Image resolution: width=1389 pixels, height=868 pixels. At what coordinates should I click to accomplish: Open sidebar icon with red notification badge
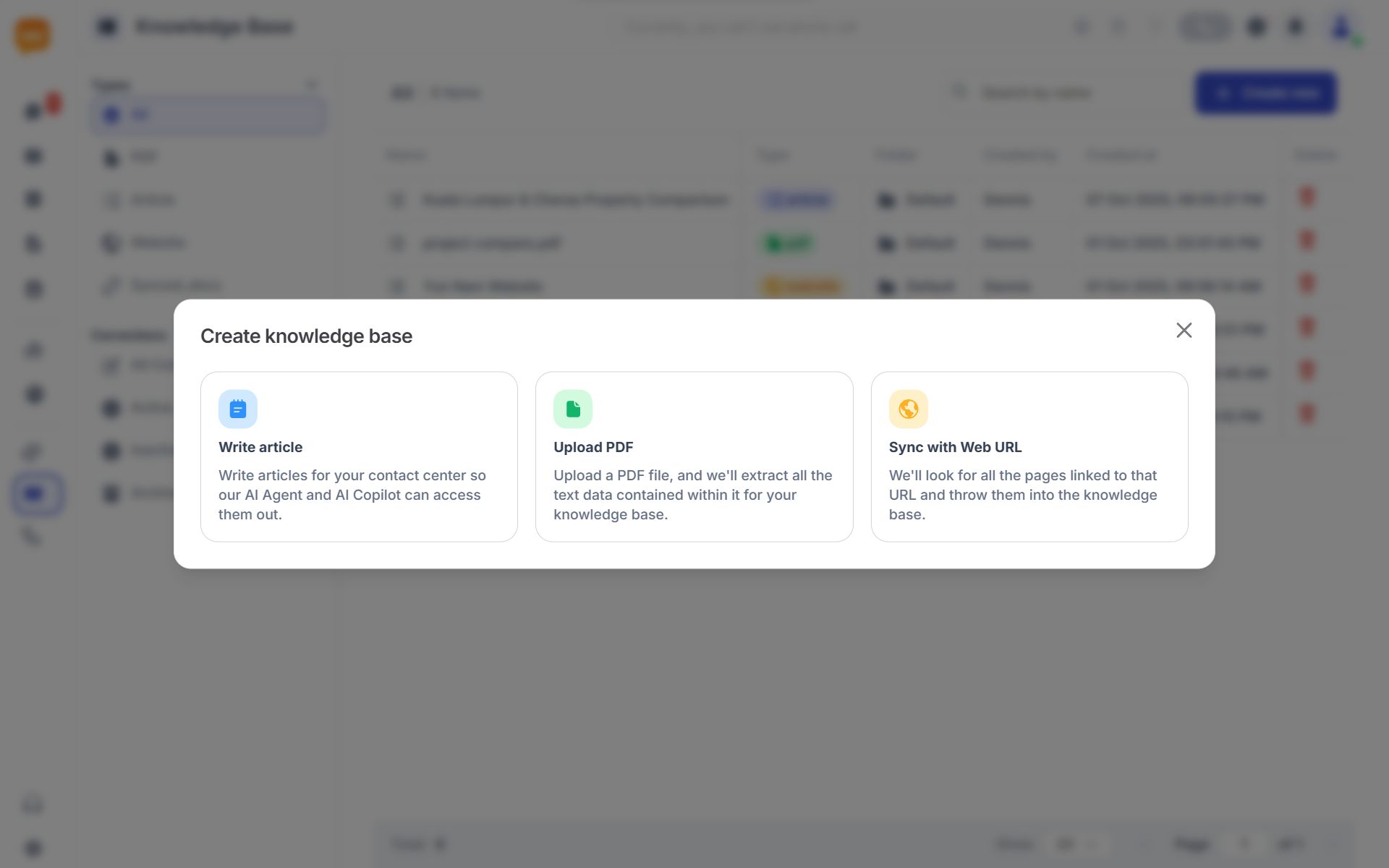tap(34, 111)
